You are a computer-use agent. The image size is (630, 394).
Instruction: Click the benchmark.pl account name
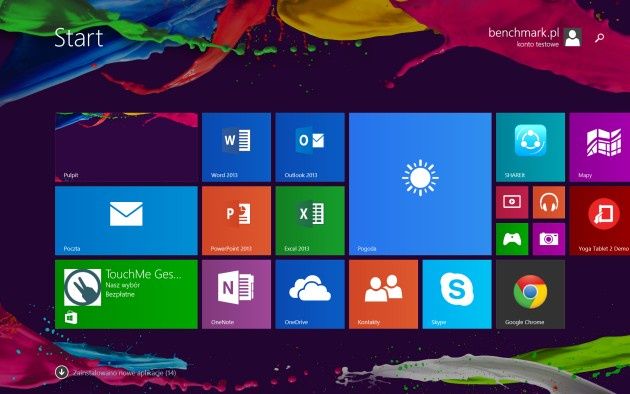(523, 33)
